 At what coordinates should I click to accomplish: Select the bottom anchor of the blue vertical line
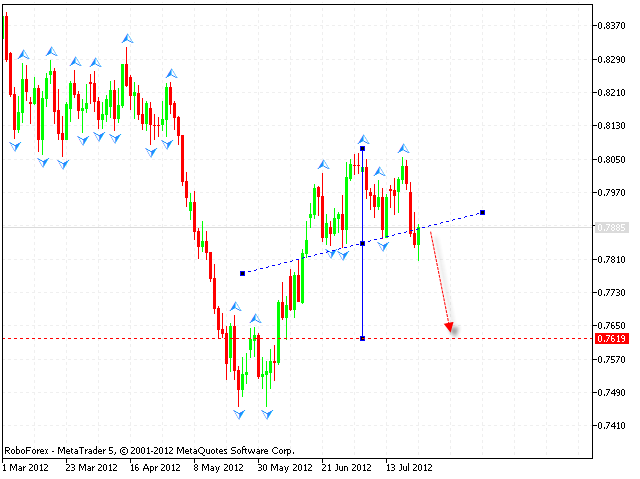(x=362, y=338)
